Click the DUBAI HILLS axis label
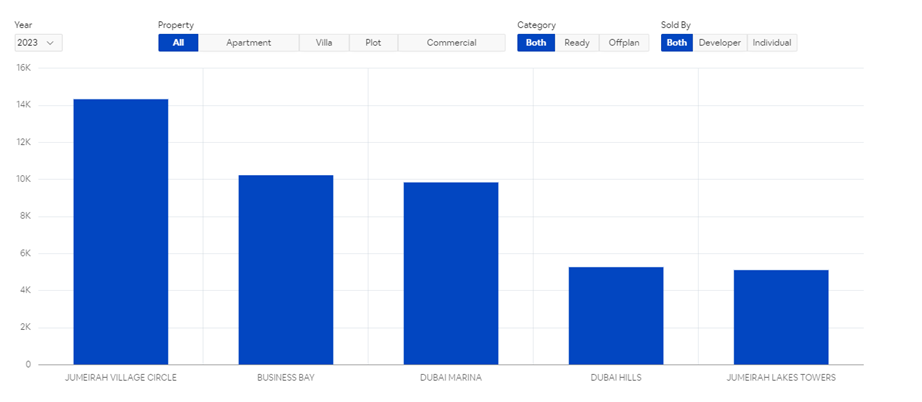 (x=616, y=378)
